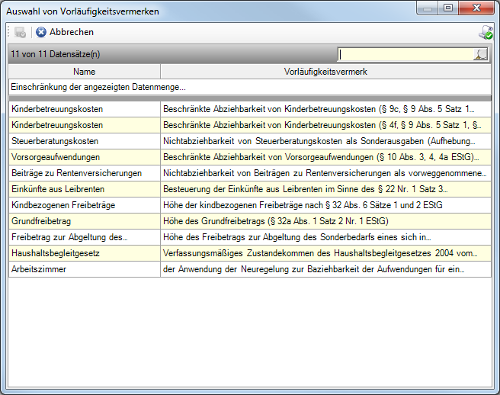500x395 pixels.
Task: Select Kindbezogenen Freibeträge name cell
Action: click(84, 205)
